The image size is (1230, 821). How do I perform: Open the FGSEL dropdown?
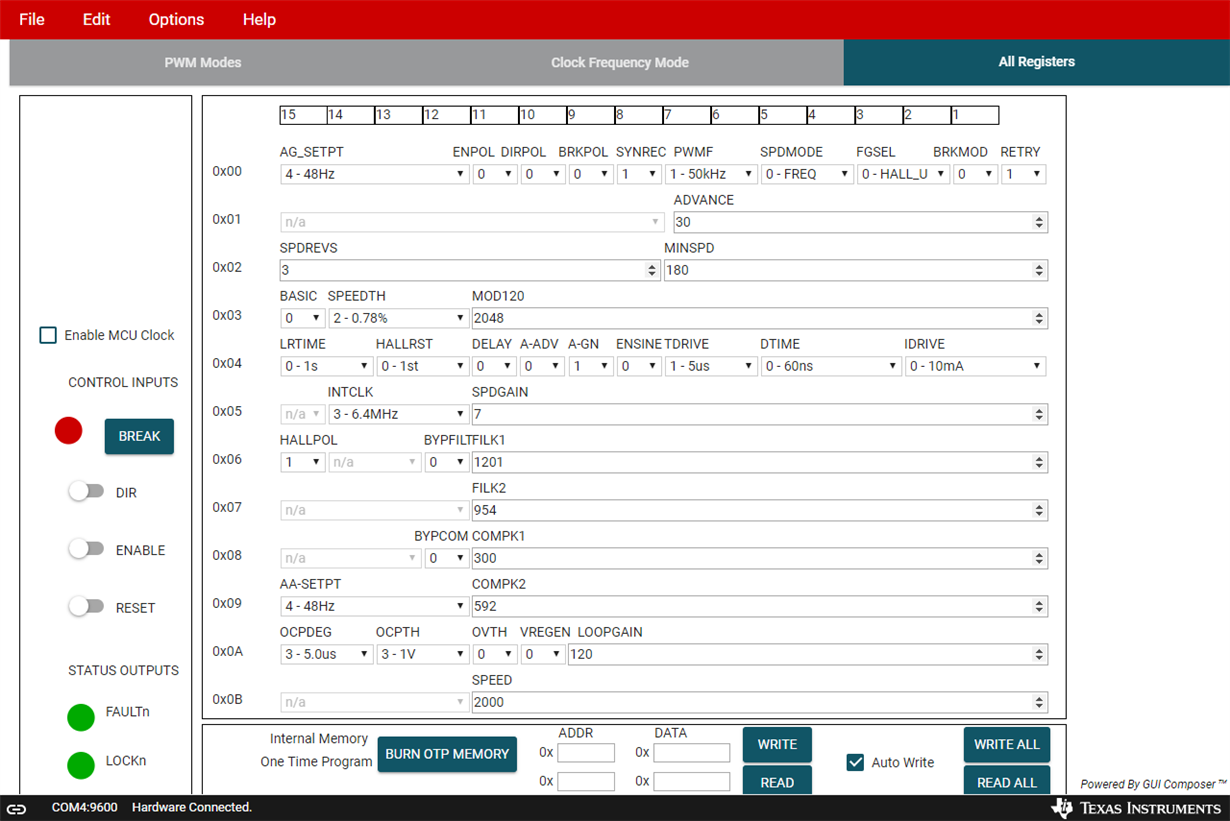[903, 174]
